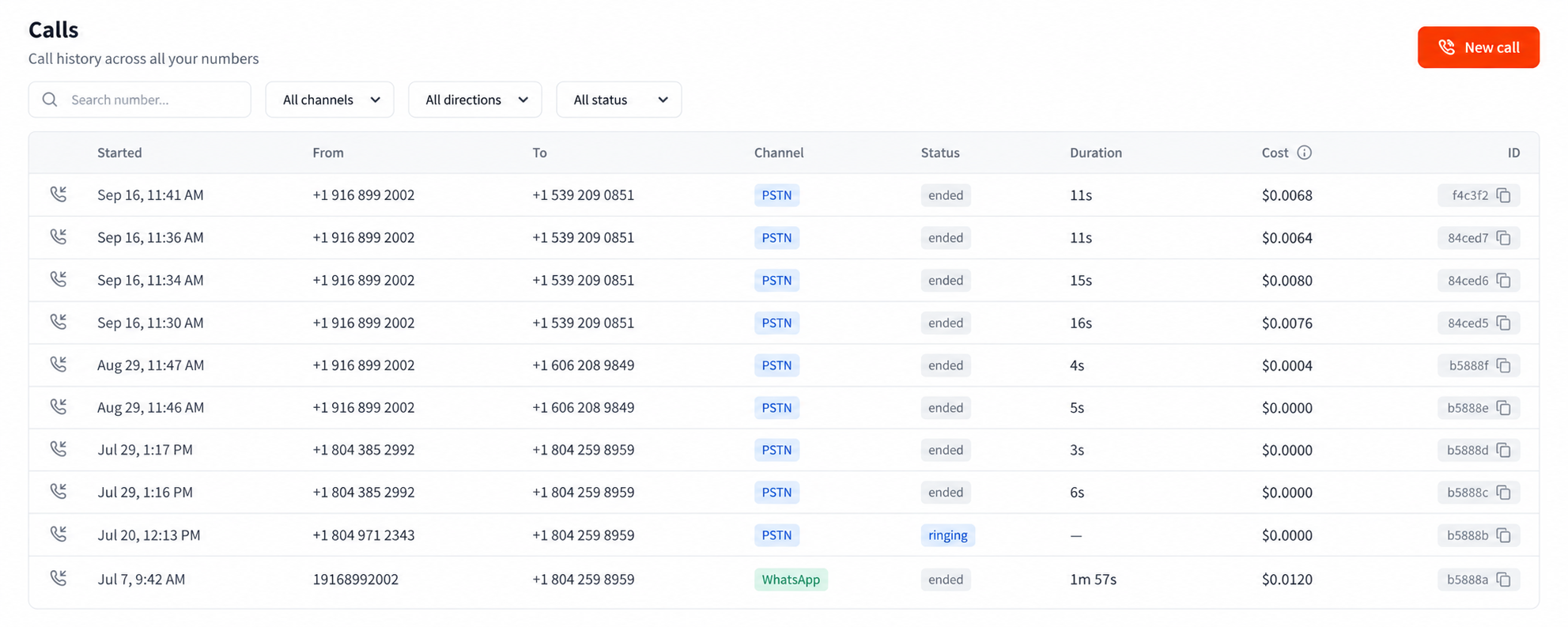Copy call ID b5888b
This screenshot has height=627, width=1568.
1503,535
